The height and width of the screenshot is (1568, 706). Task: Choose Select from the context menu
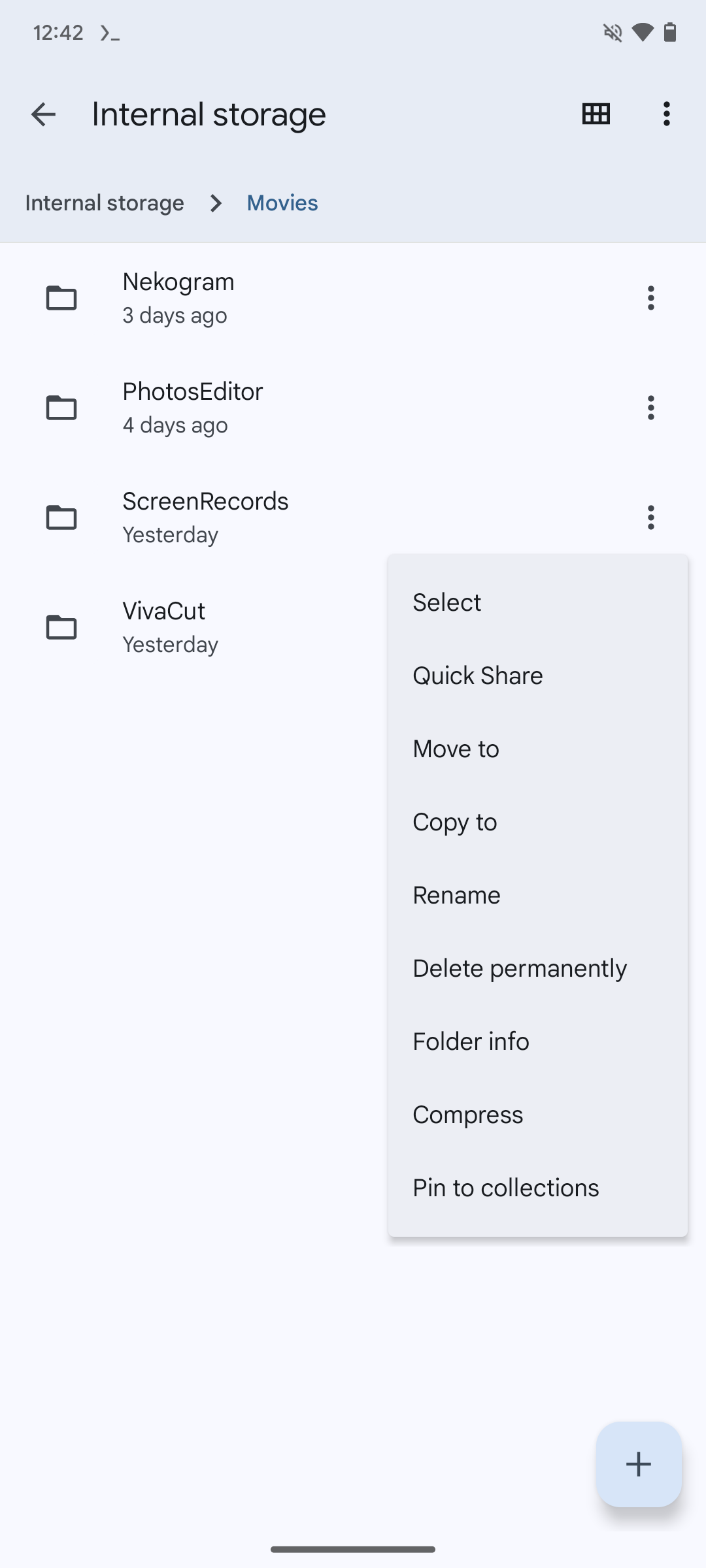pyautogui.click(x=447, y=602)
